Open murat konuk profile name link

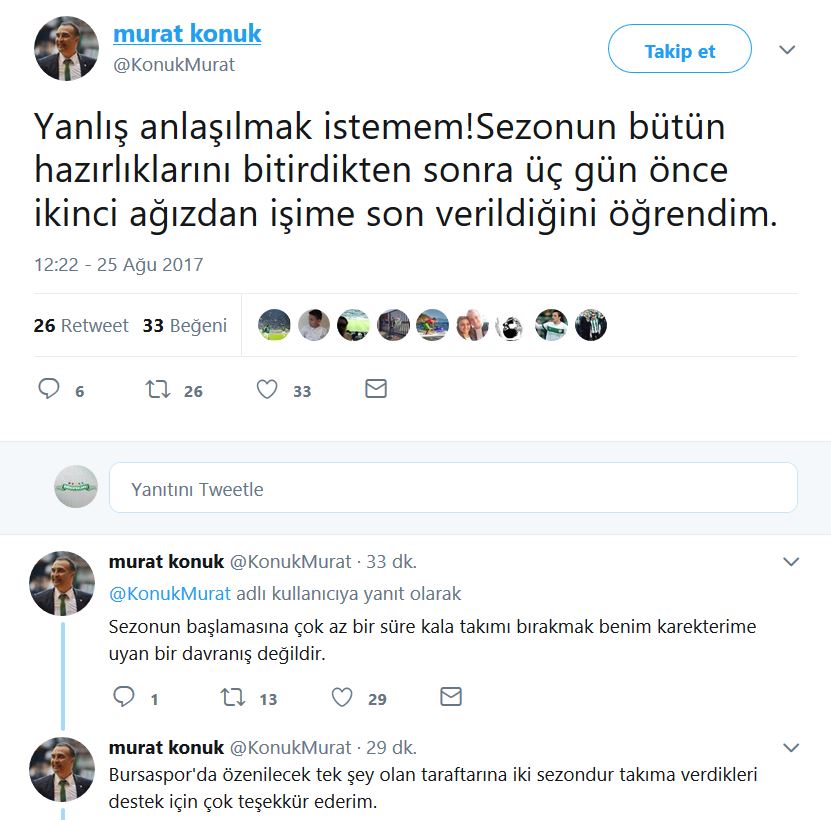point(187,33)
